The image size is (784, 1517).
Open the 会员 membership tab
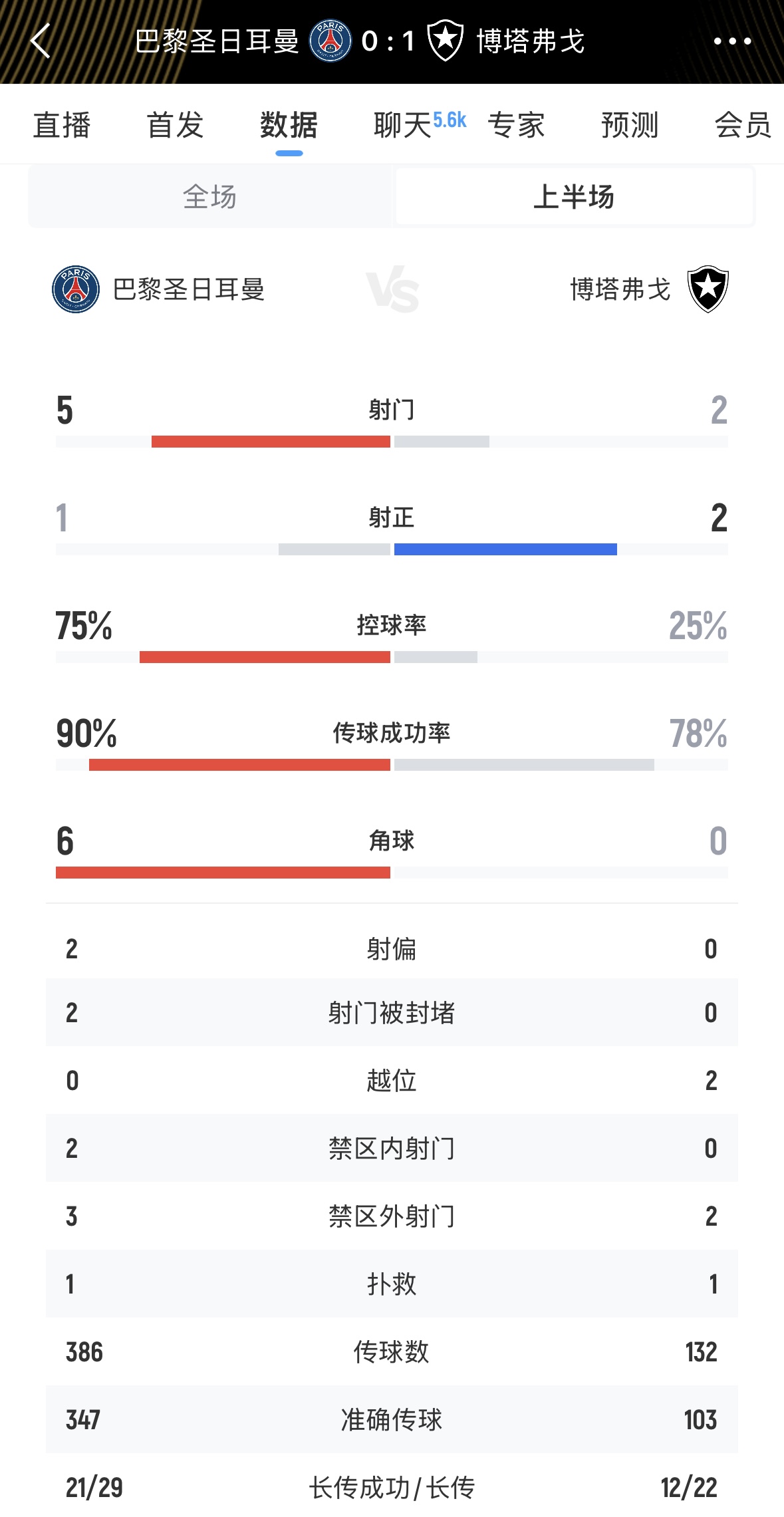(x=743, y=125)
